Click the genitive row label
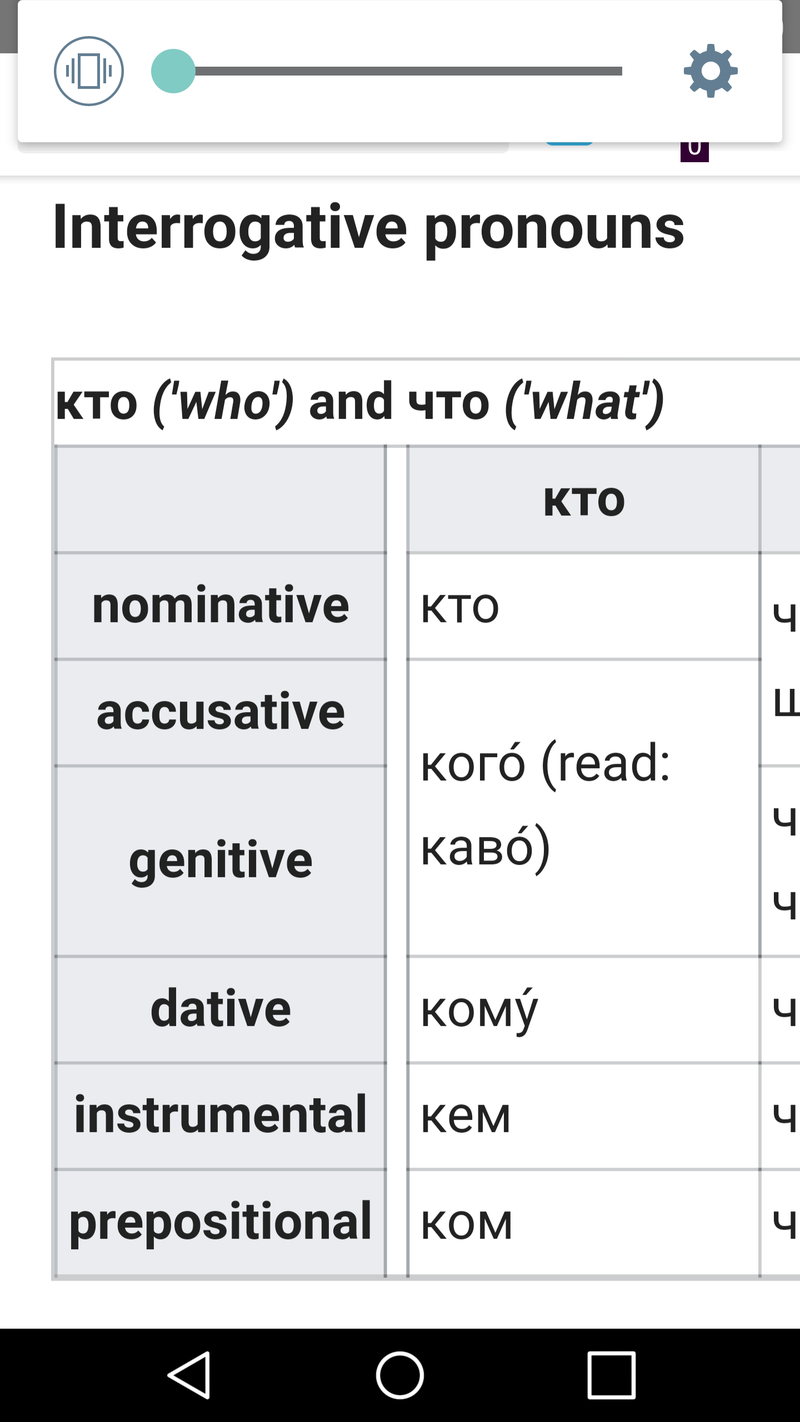800x1422 pixels. click(x=220, y=858)
